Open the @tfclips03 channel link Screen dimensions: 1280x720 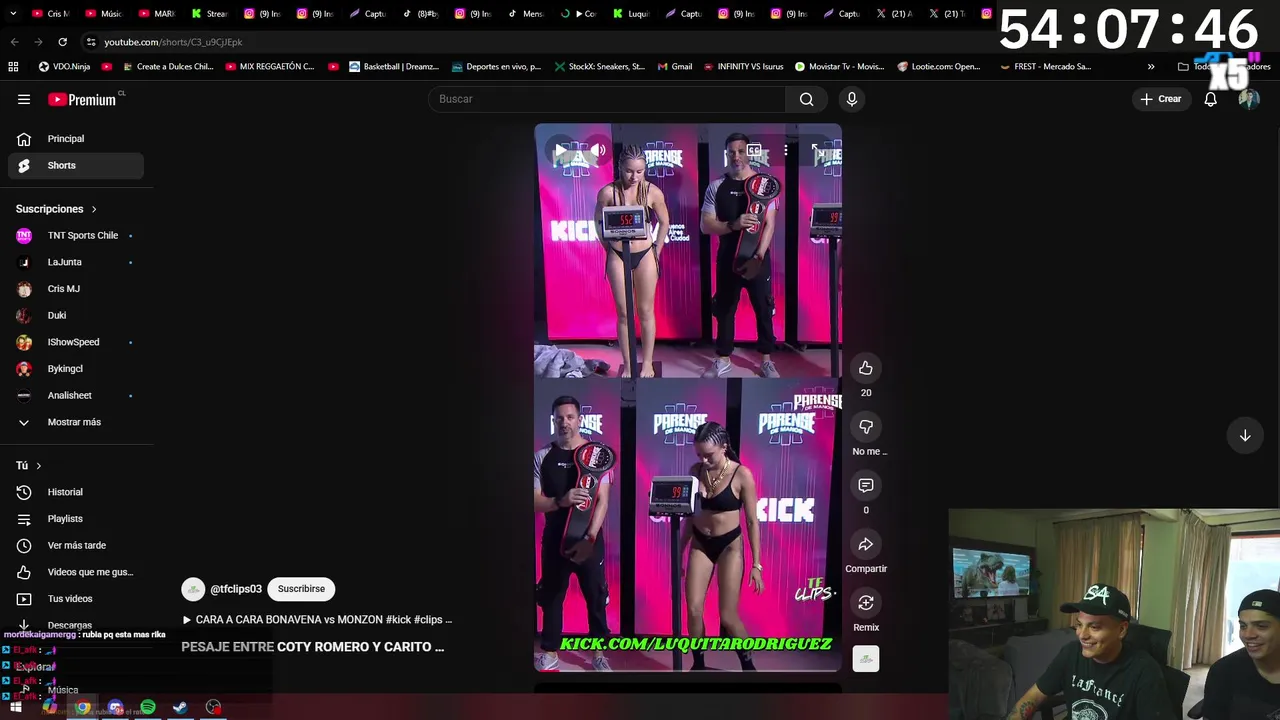[x=236, y=589]
